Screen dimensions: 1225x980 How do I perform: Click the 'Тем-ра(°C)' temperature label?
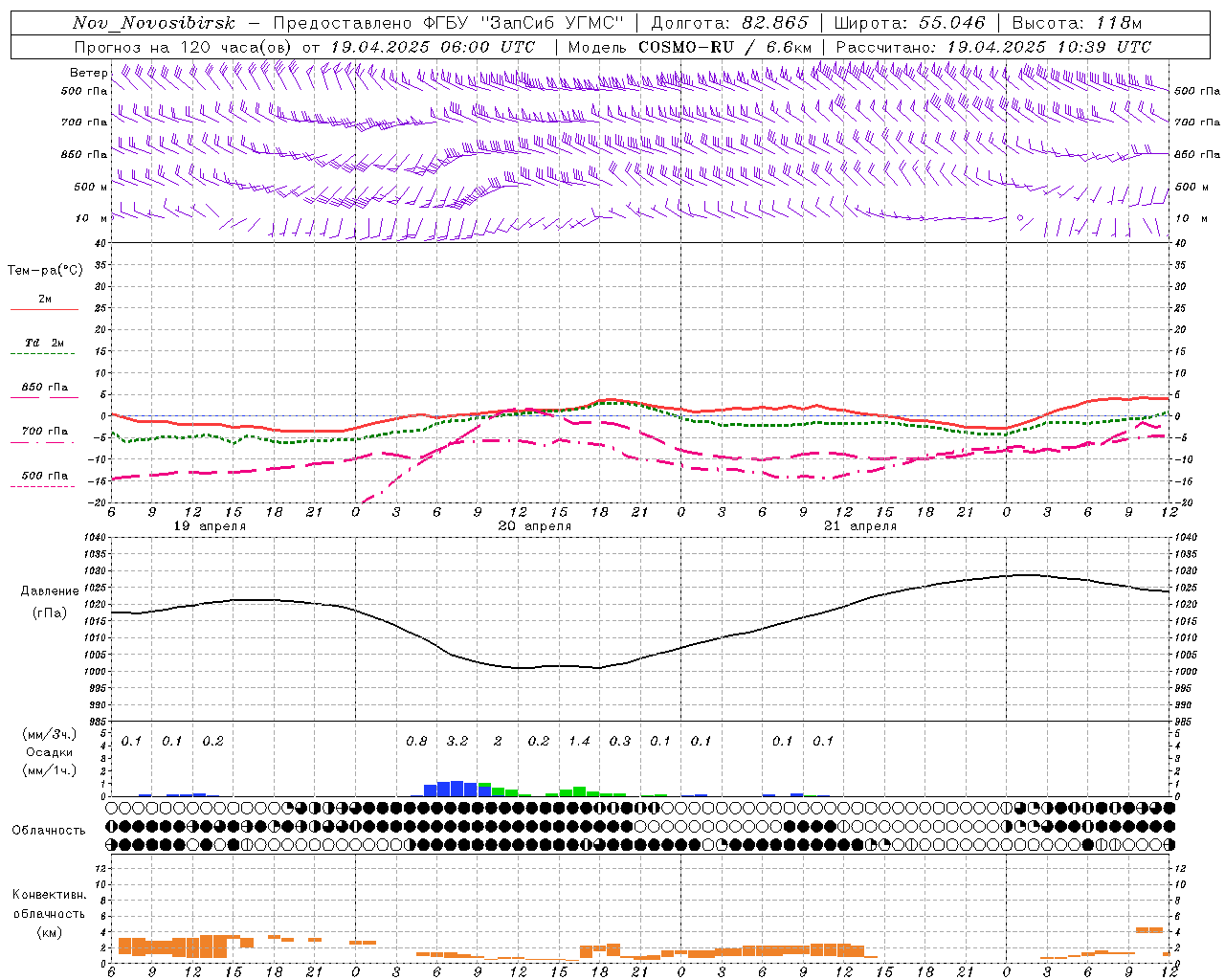coord(45,271)
